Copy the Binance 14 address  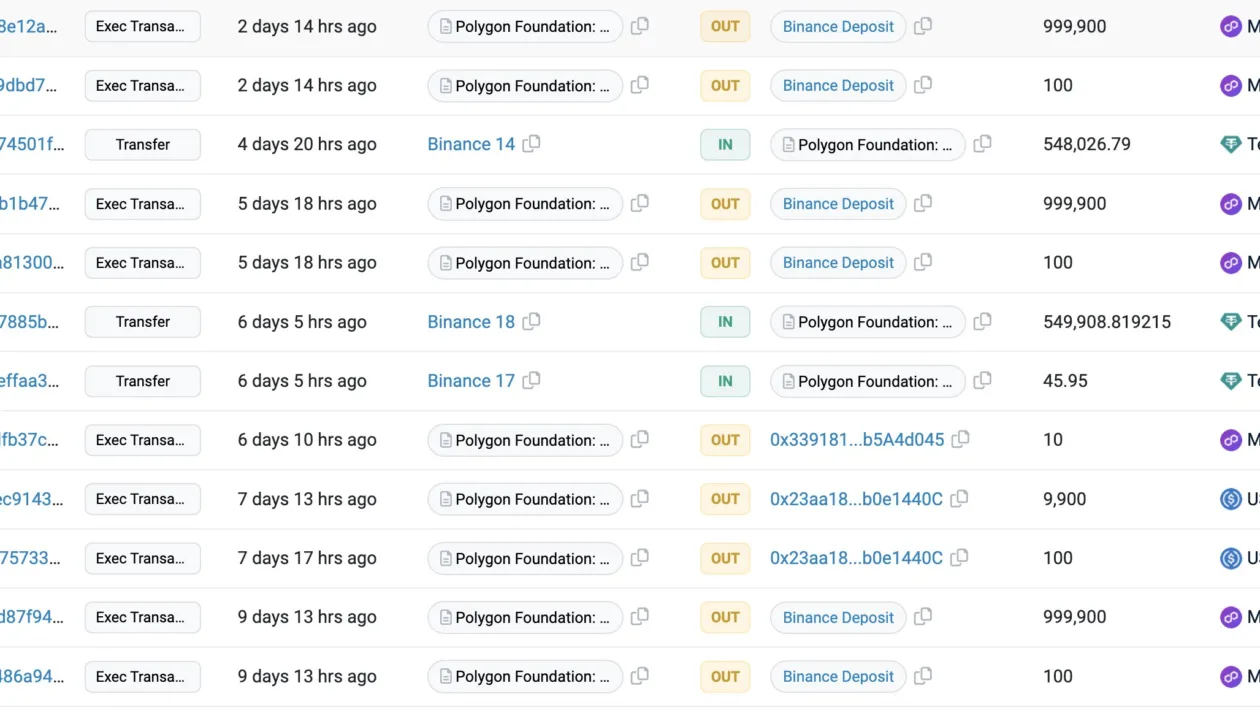(x=530, y=144)
